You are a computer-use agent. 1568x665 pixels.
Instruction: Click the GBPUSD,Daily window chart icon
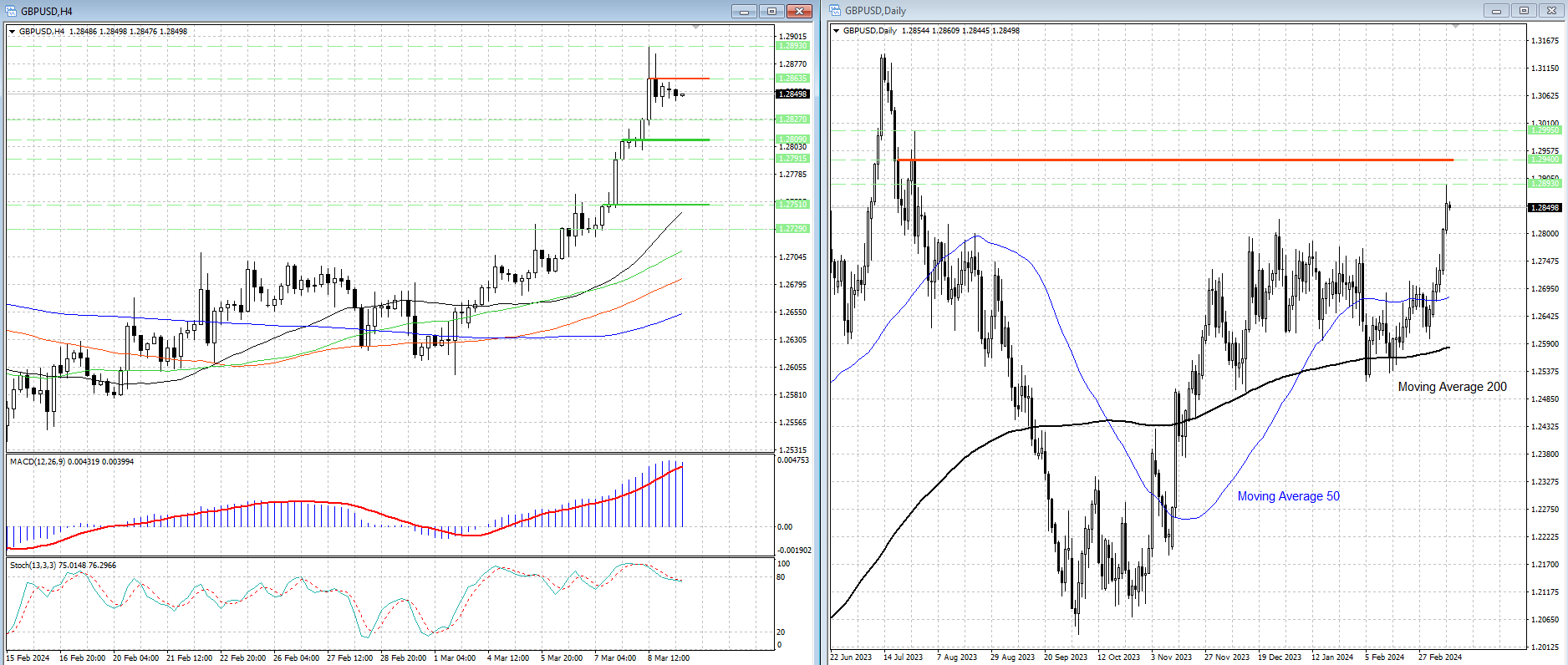[x=835, y=11]
